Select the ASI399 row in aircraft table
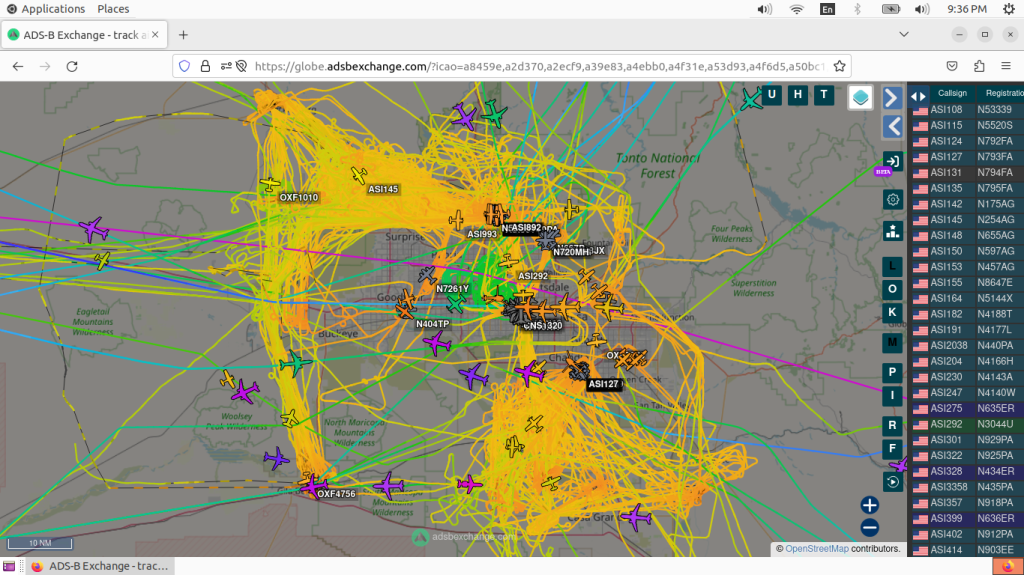1024x575 pixels. point(967,518)
